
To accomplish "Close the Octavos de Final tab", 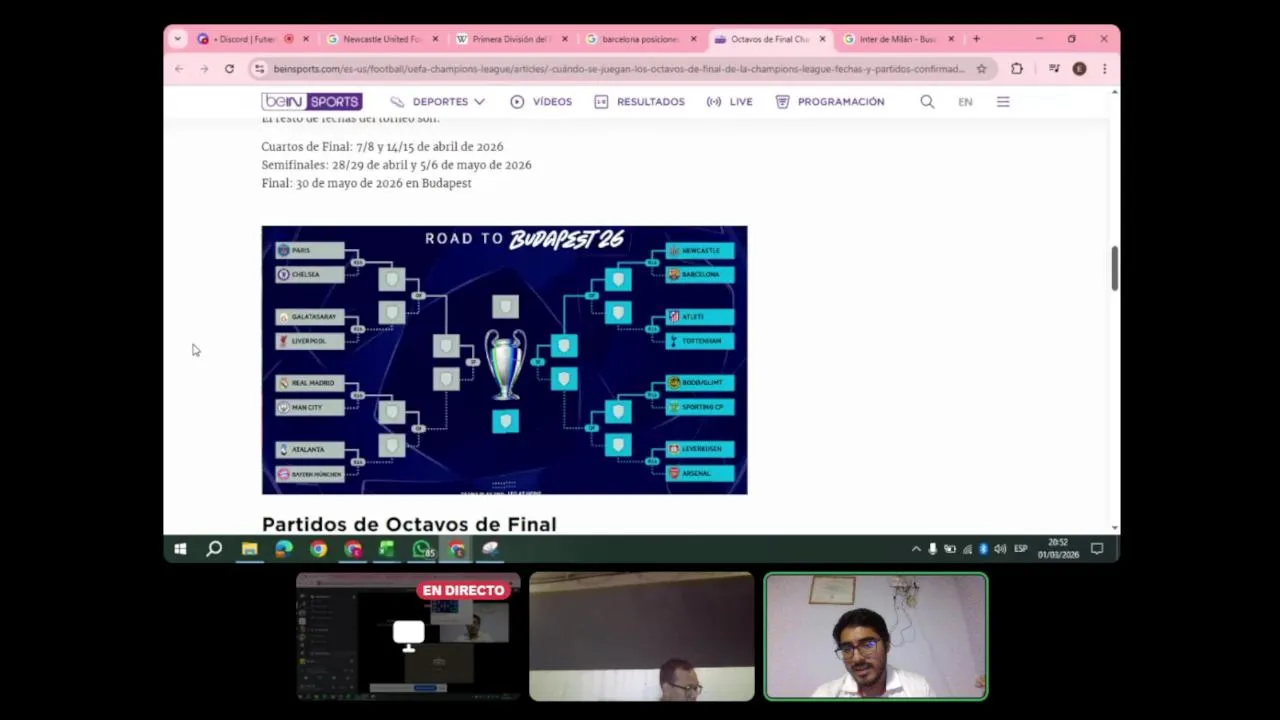I will [x=823, y=39].
